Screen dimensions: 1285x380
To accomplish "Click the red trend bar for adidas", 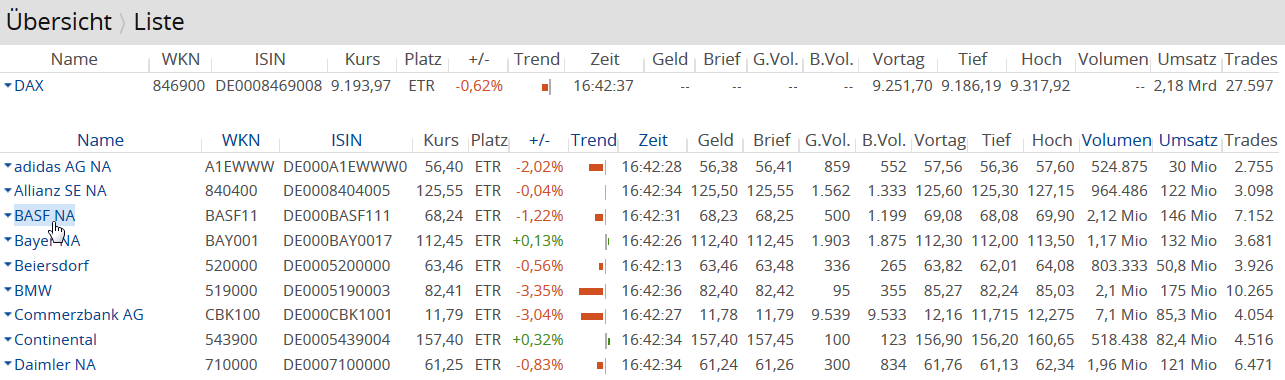I will coord(597,166).
